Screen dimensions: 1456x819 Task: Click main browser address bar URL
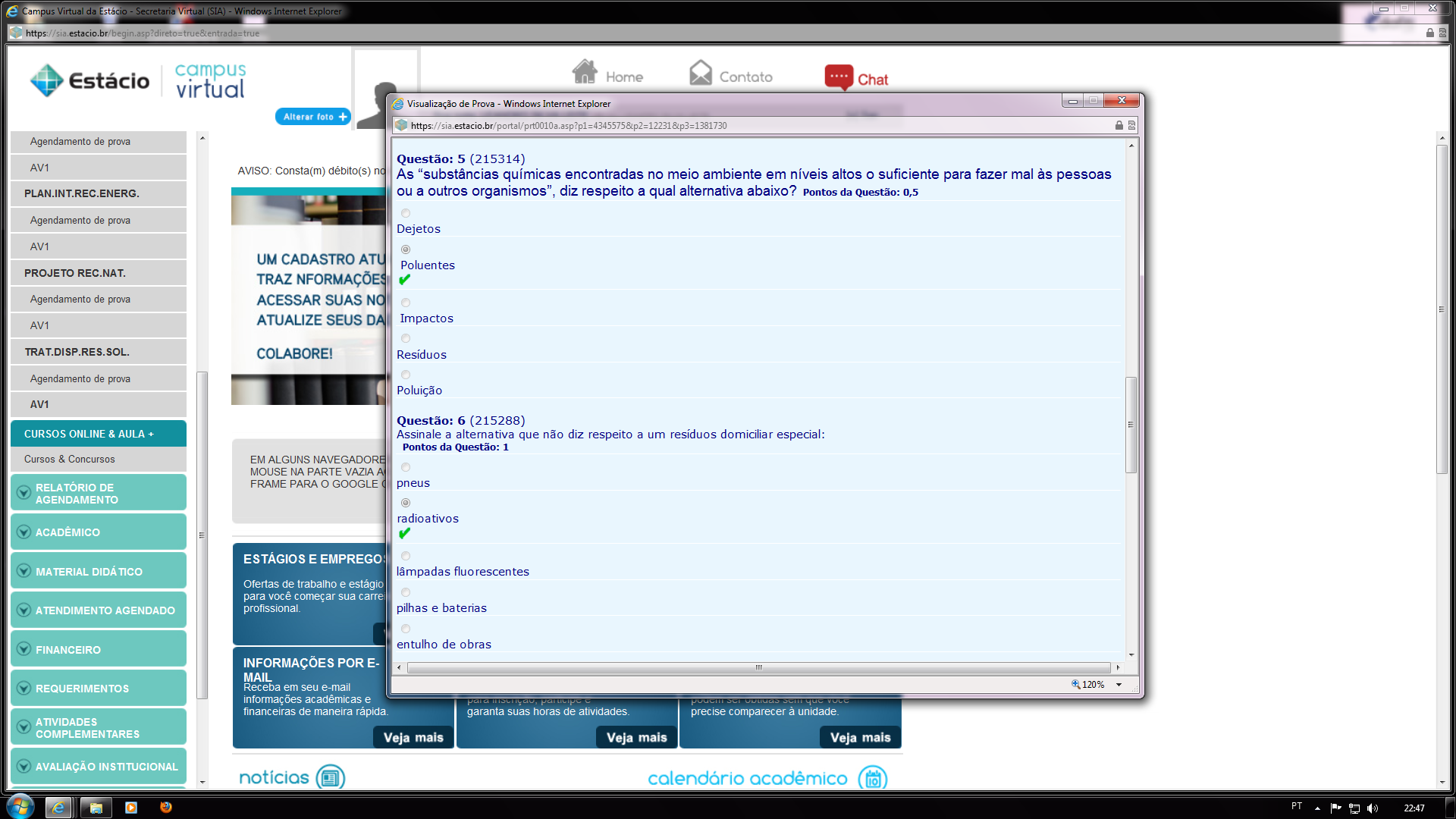pyautogui.click(x=142, y=33)
